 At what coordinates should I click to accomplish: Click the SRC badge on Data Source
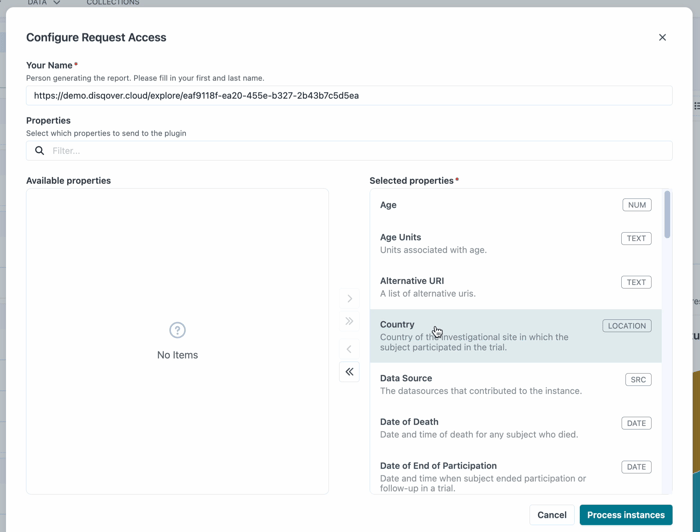point(638,379)
